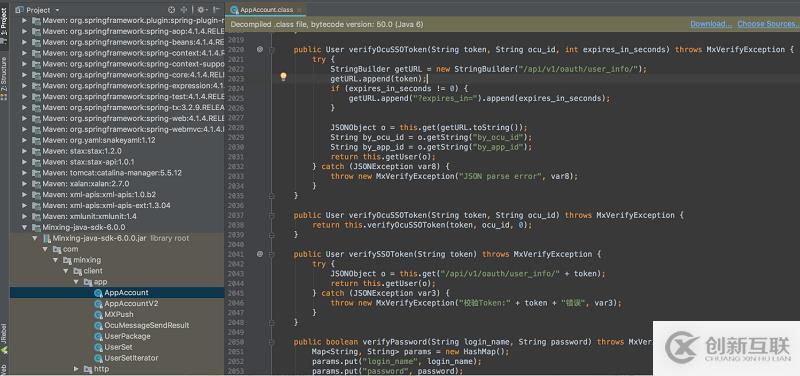This screenshot has width=800, height=376.
Task: Click the AppAccount class icon in tree
Action: pyautogui.click(x=98, y=293)
